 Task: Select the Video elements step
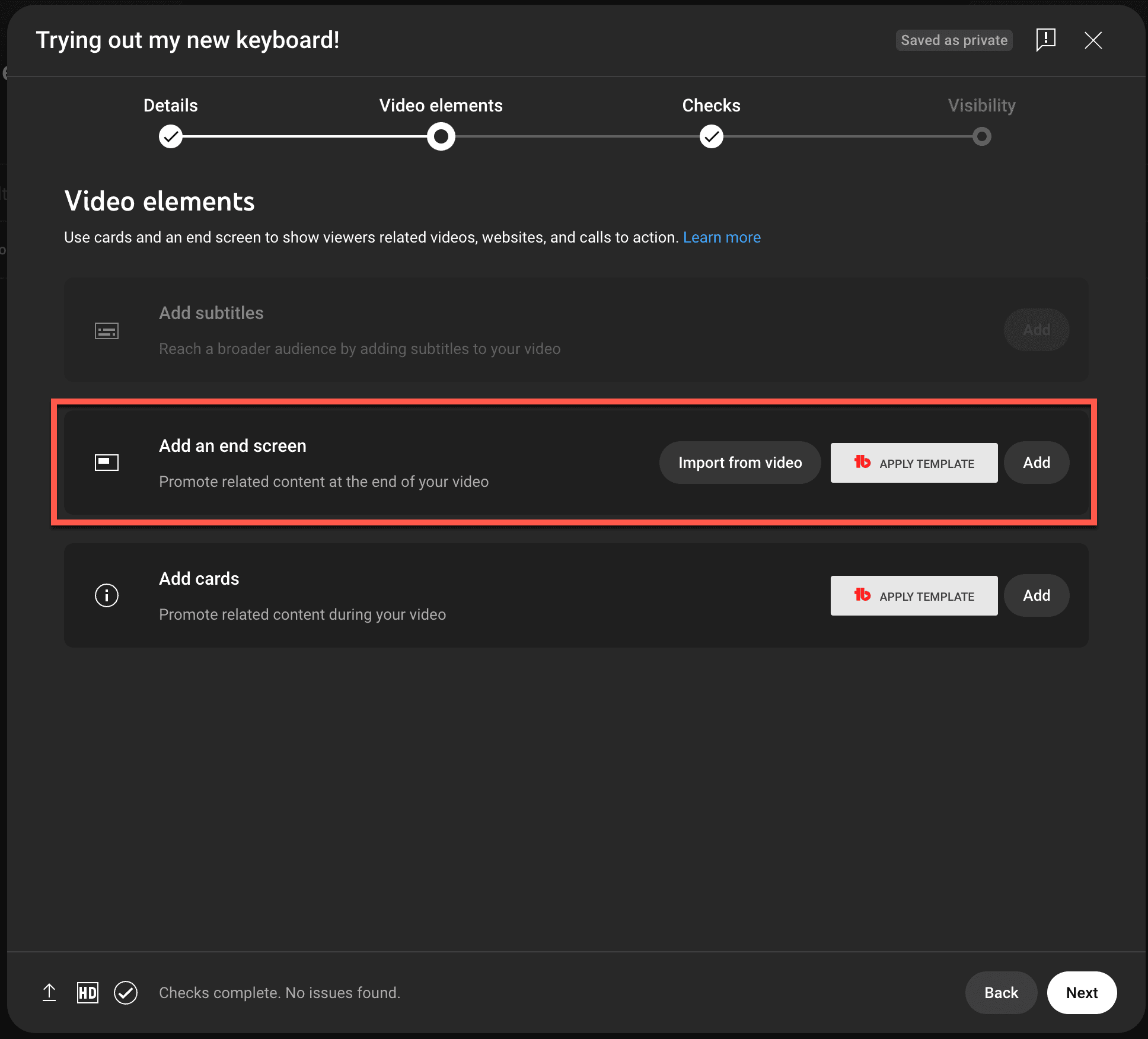441,106
